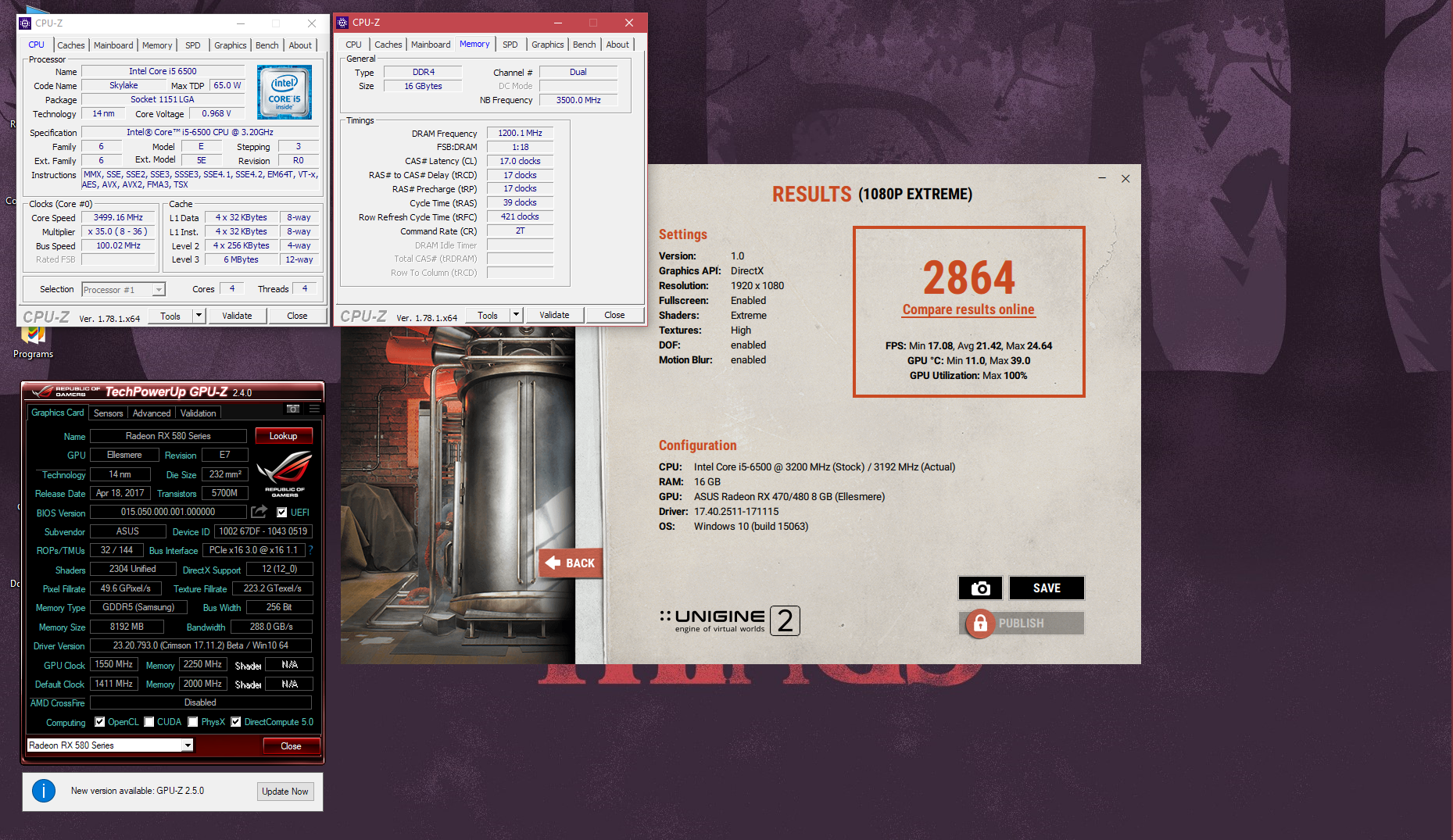This screenshot has width=1453, height=840.
Task: Click Tools button in left CPU-Z window
Action: (x=170, y=316)
